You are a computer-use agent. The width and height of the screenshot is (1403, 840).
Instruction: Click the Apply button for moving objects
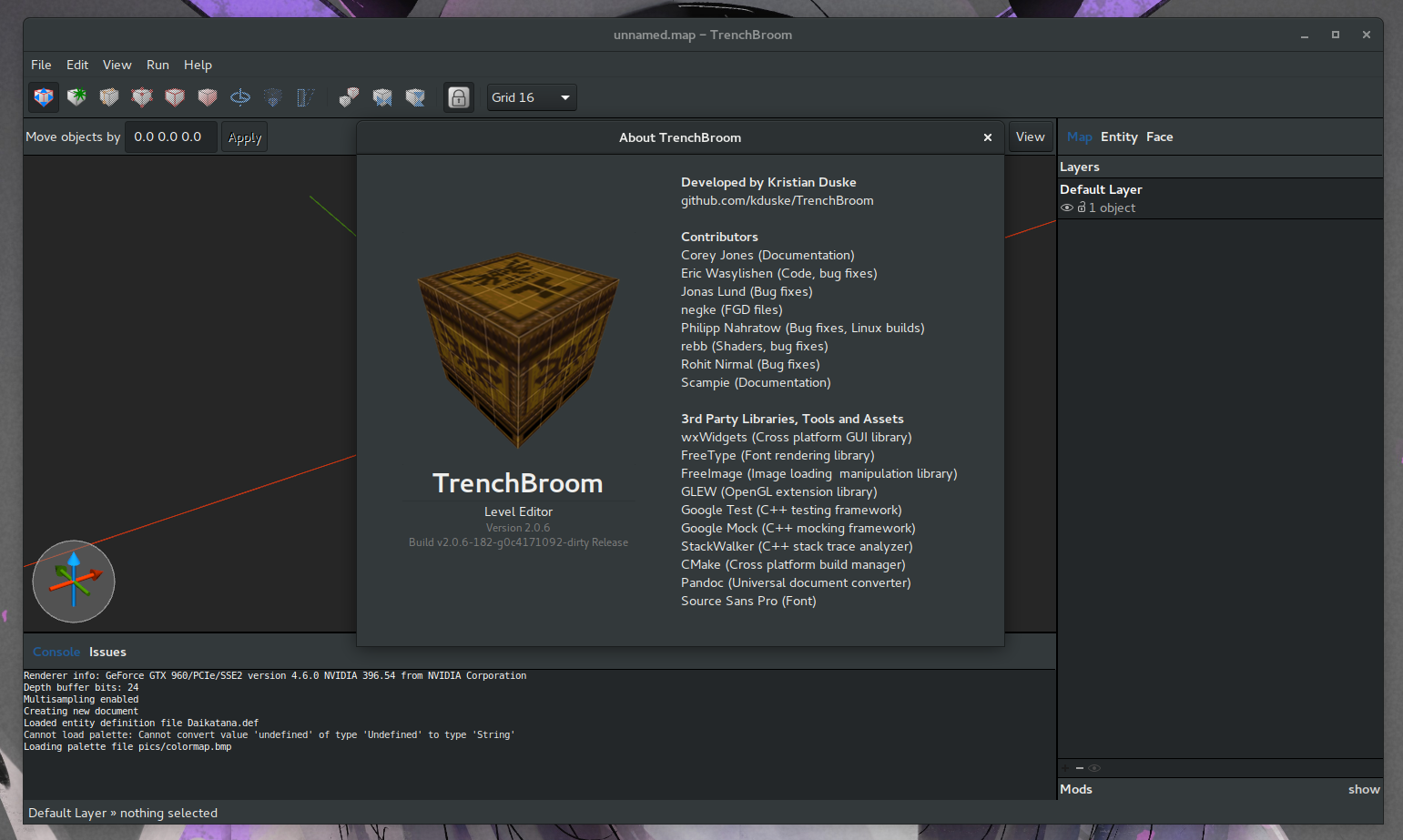click(244, 137)
